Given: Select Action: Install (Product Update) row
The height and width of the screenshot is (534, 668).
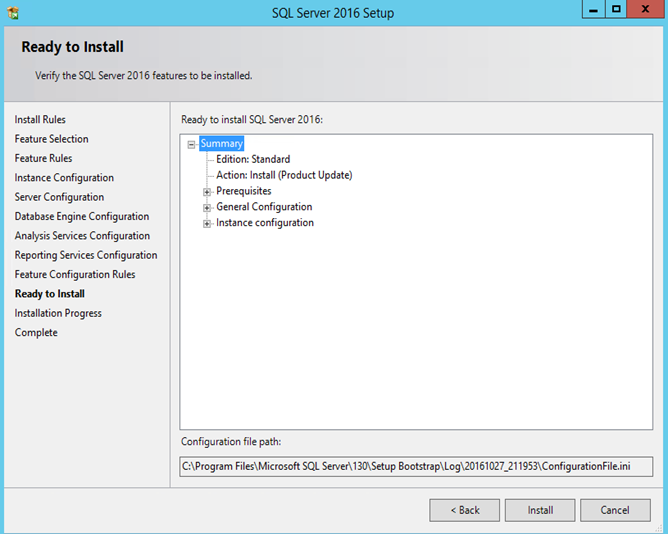Looking at the screenshot, I should click(x=284, y=175).
